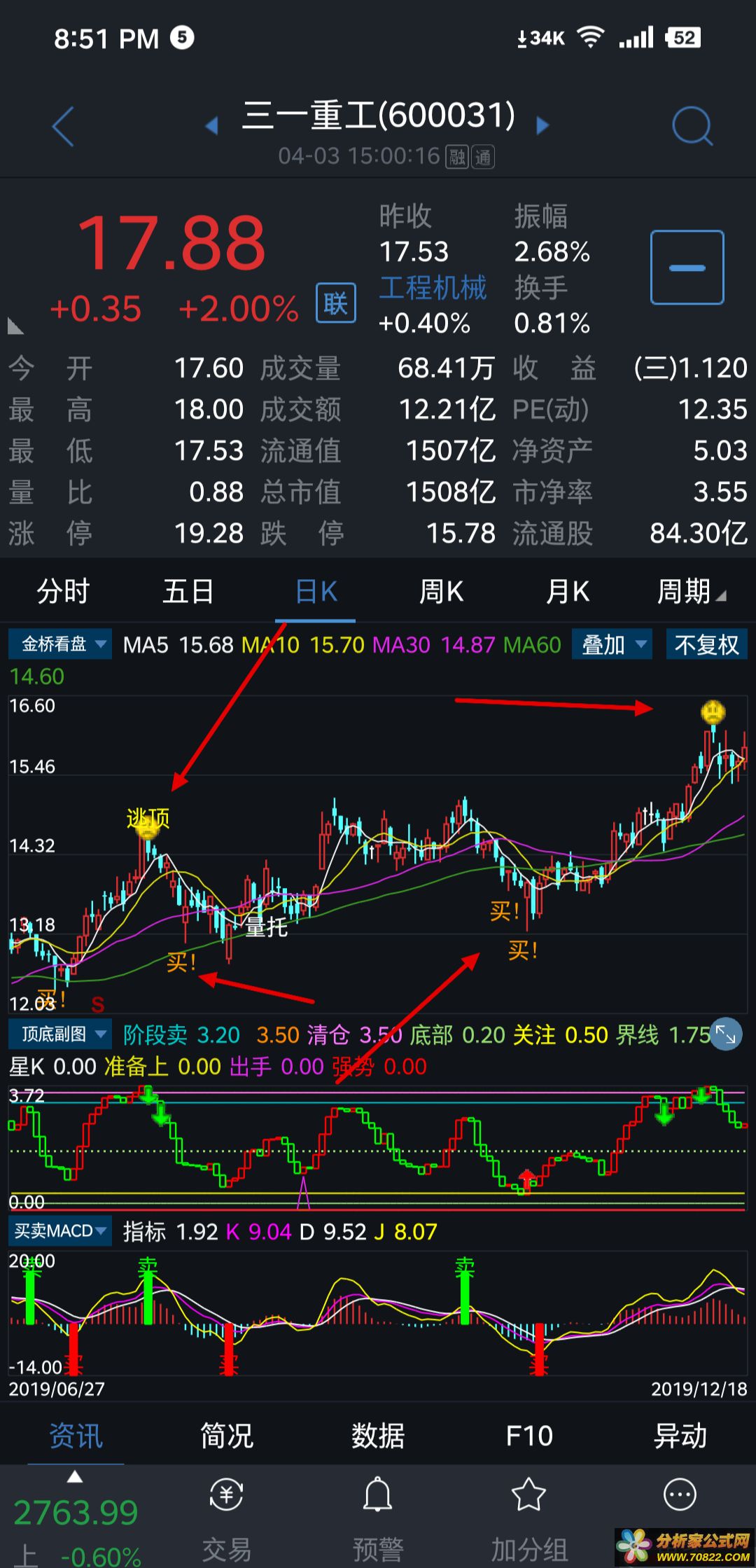
Task: Open the stock search magnifier
Action: (x=692, y=127)
